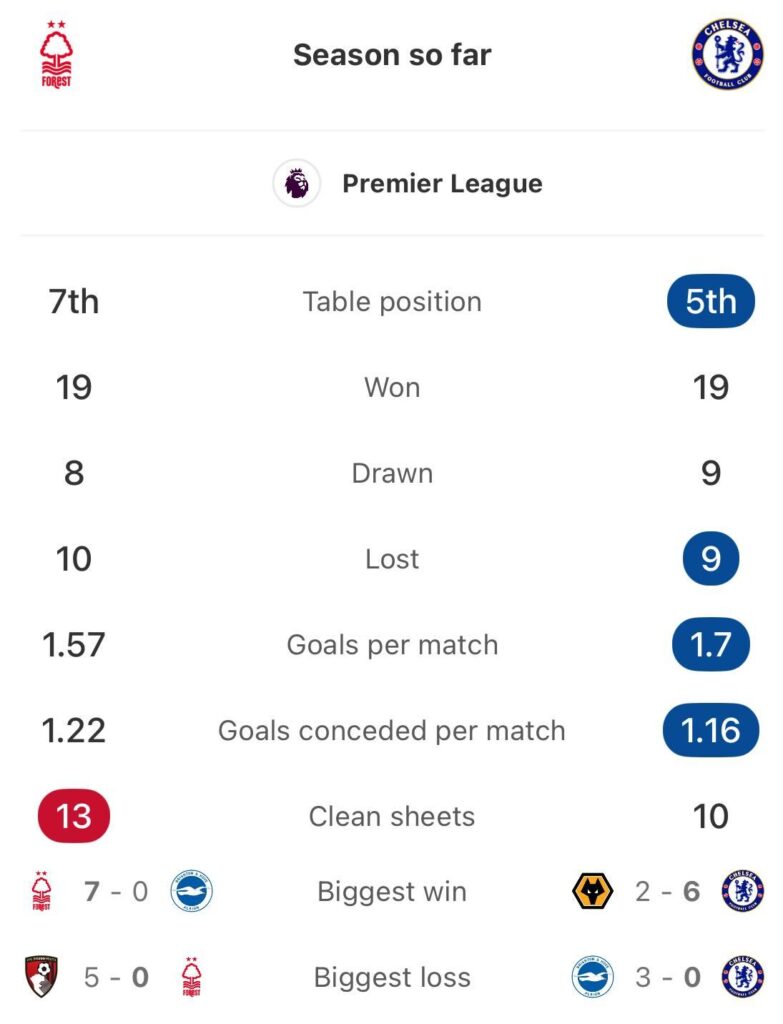Select the Premier League logo icon
Image resolution: width=783 pixels, height=1024 pixels.
tap(296, 184)
